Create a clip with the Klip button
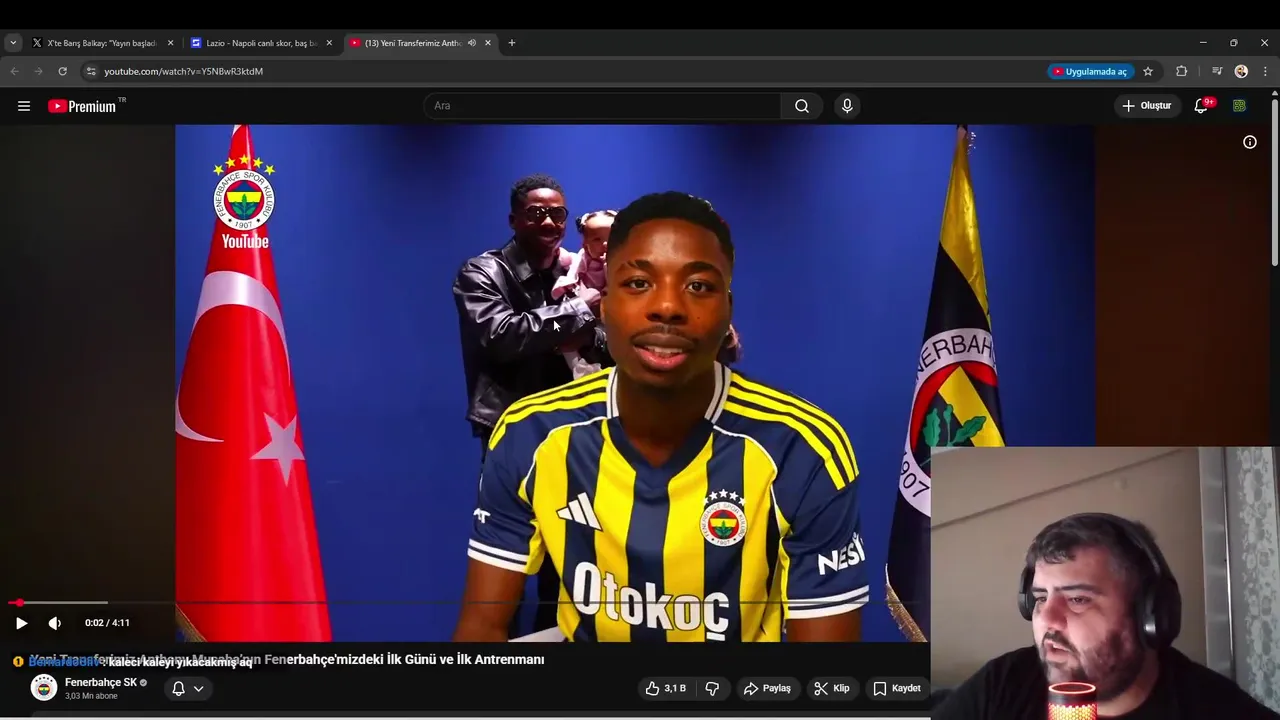Image resolution: width=1280 pixels, height=720 pixels. coord(832,688)
